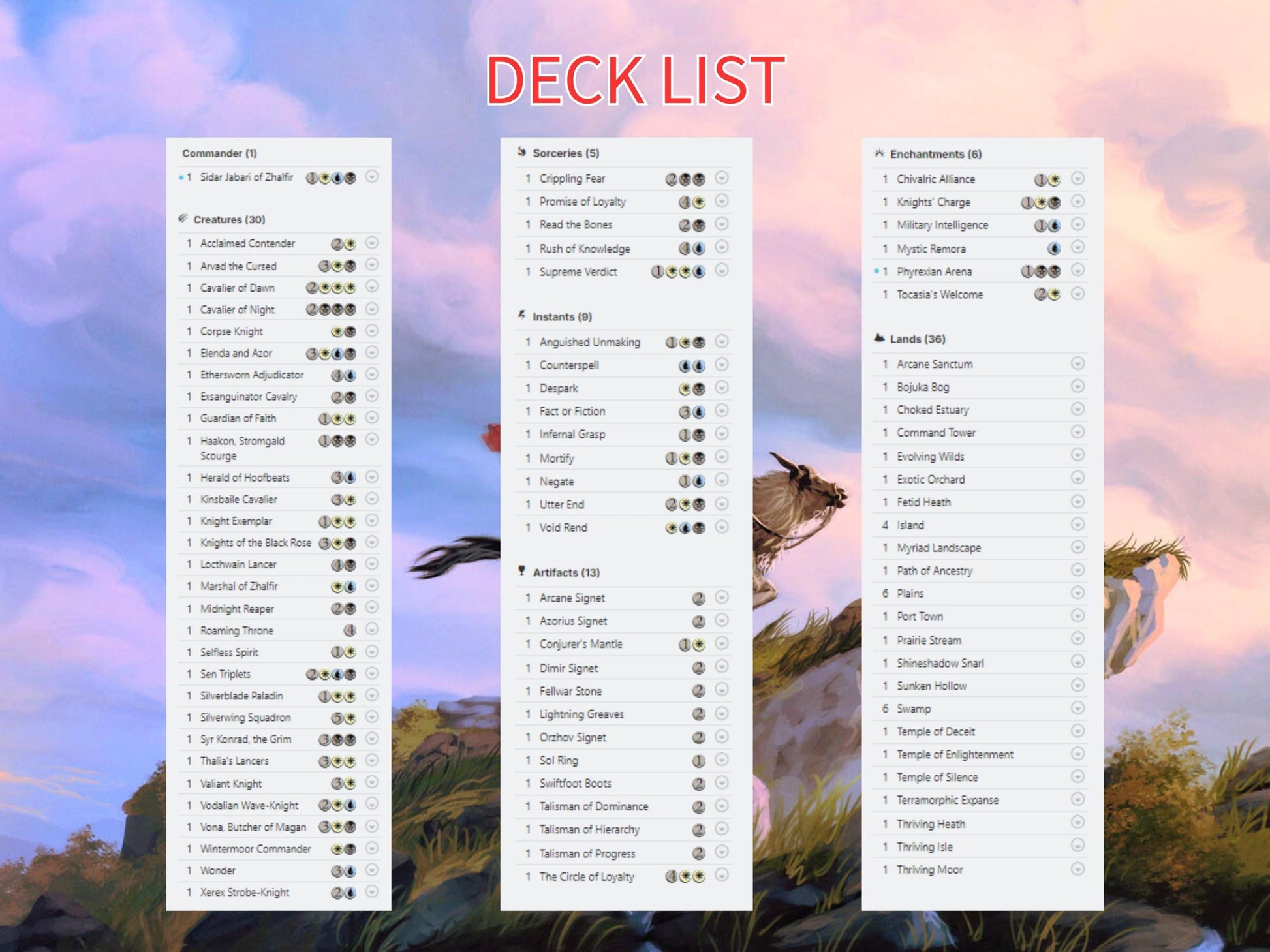
Task: Select the Cavalier of Dawn card name
Action: (x=237, y=288)
